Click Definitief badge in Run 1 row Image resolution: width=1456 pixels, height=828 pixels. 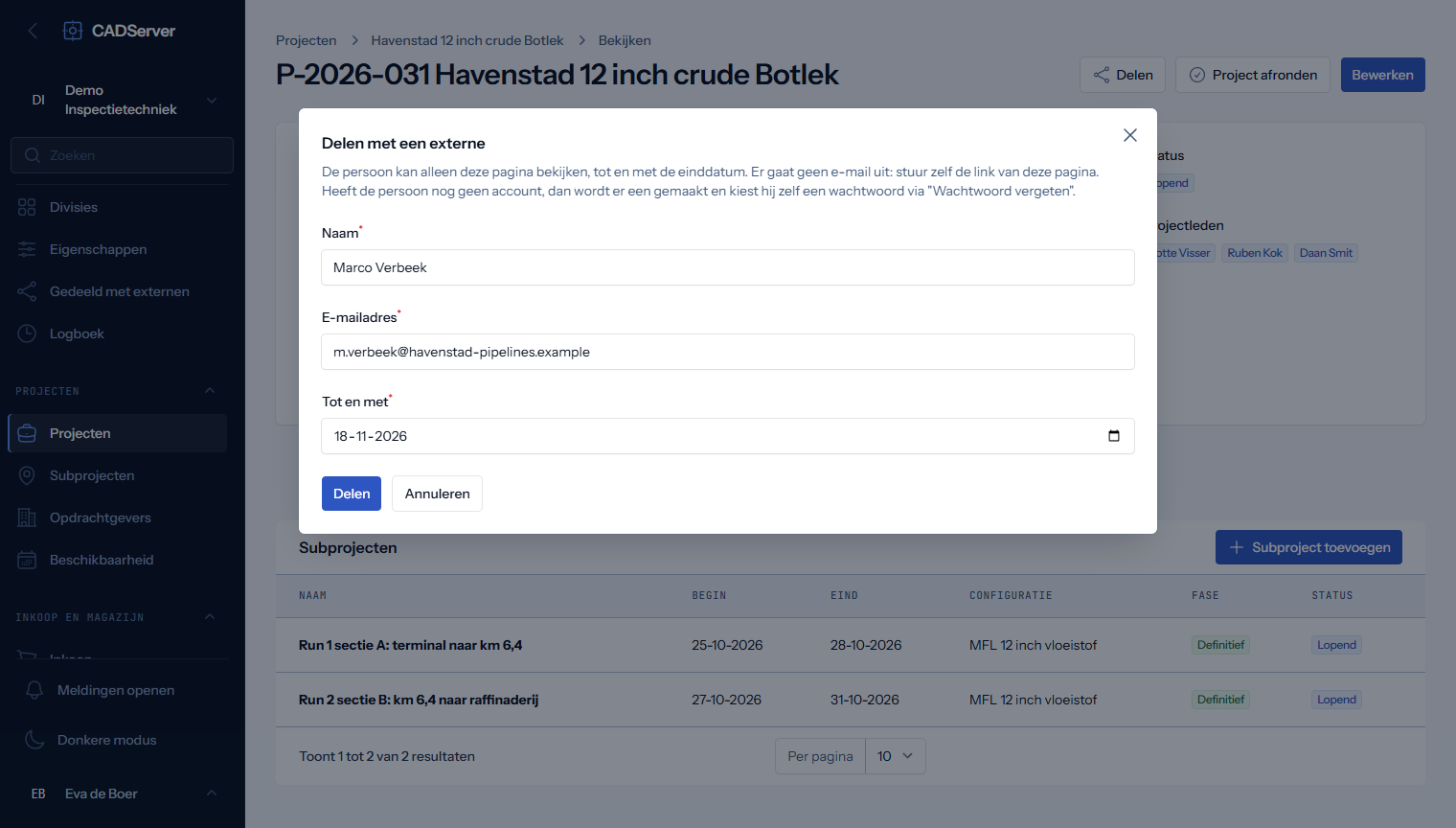click(1220, 645)
